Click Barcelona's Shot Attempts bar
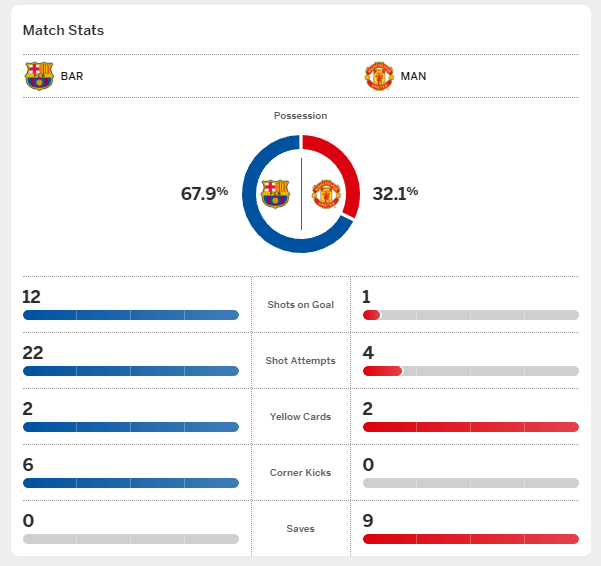 131,371
